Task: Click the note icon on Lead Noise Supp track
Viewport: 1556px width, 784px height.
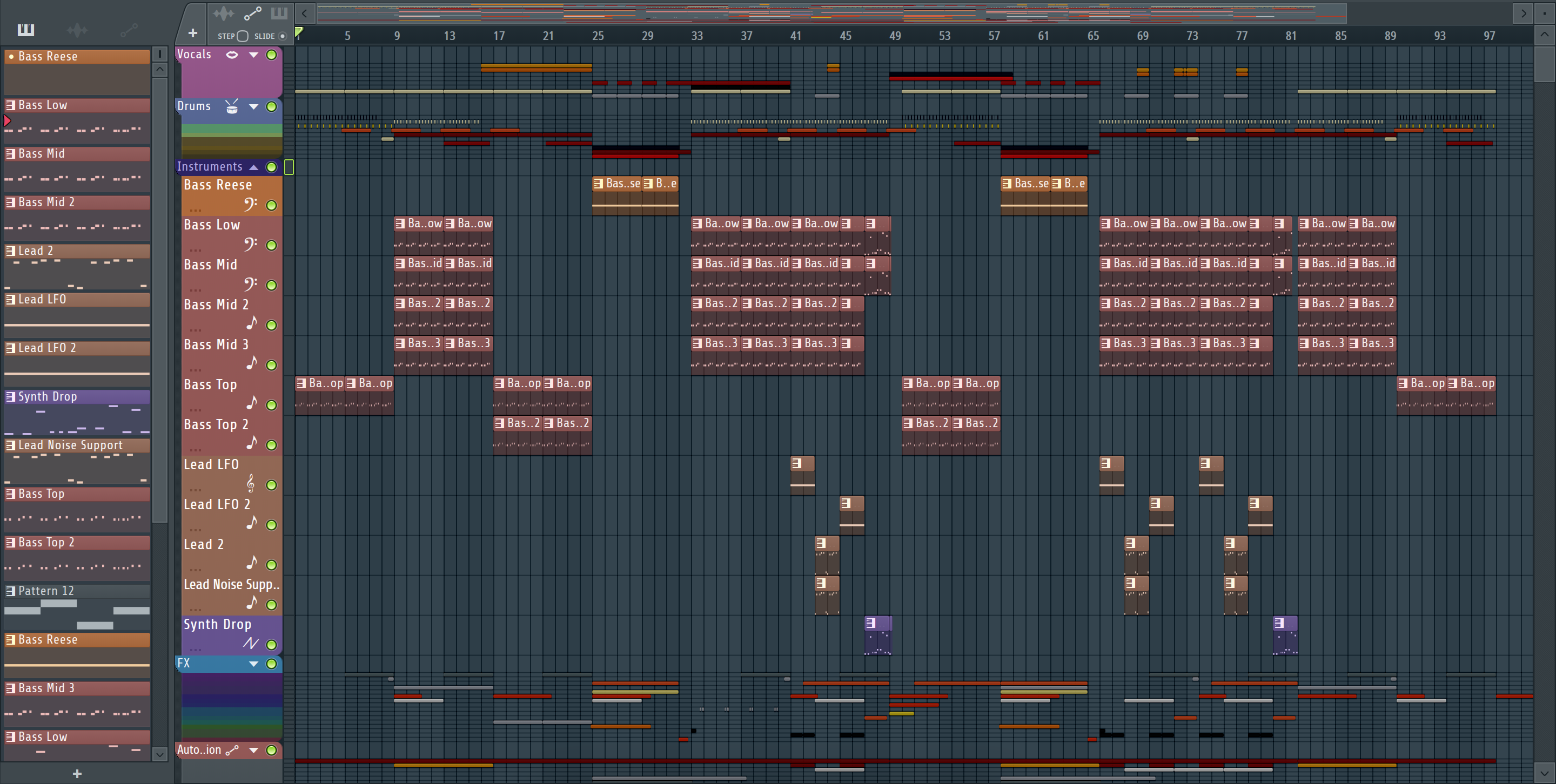Action: point(252,603)
